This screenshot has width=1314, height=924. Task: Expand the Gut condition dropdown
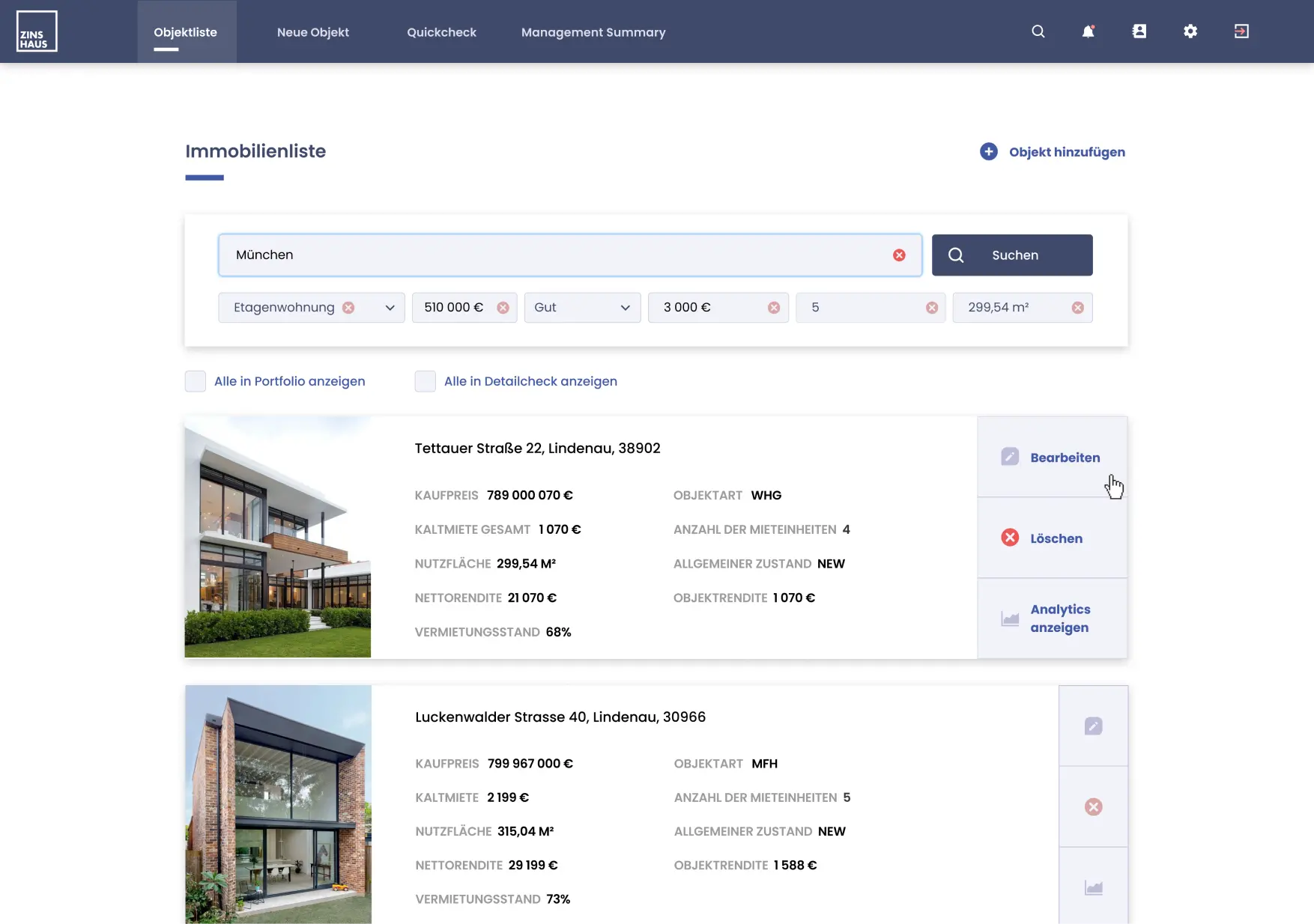[x=625, y=307]
